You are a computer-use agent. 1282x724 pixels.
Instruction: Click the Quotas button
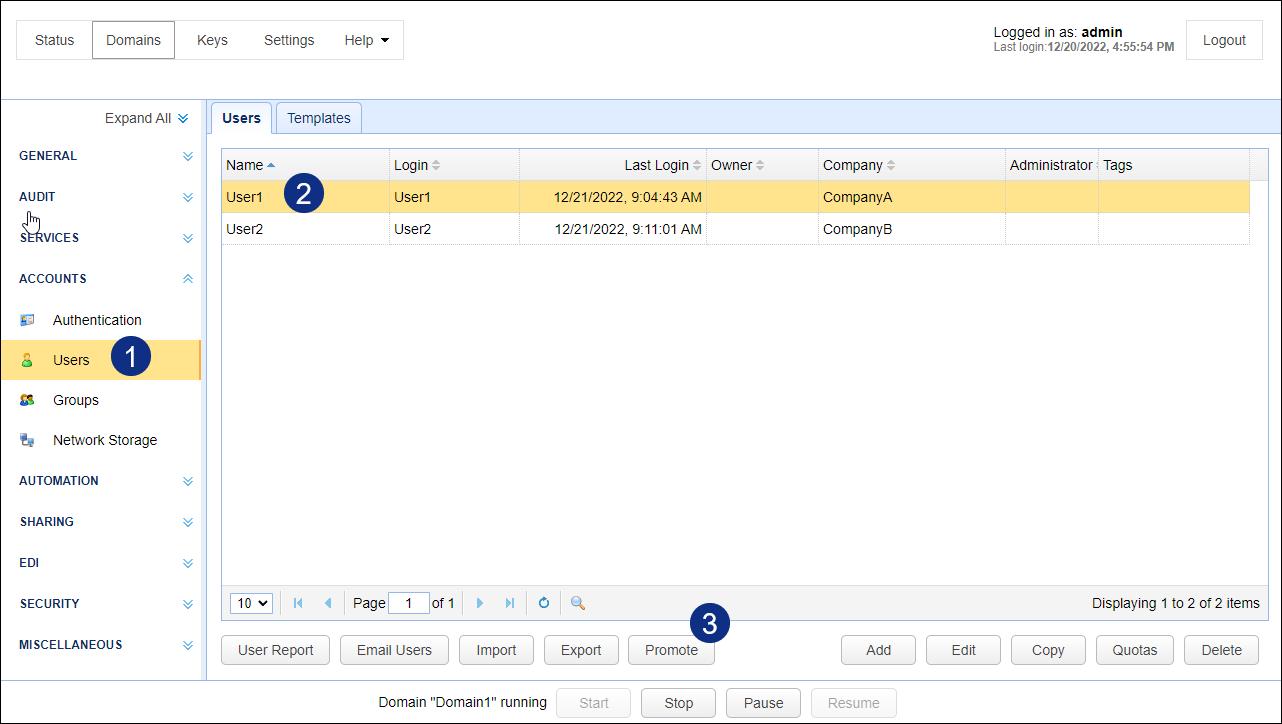pos(1134,650)
